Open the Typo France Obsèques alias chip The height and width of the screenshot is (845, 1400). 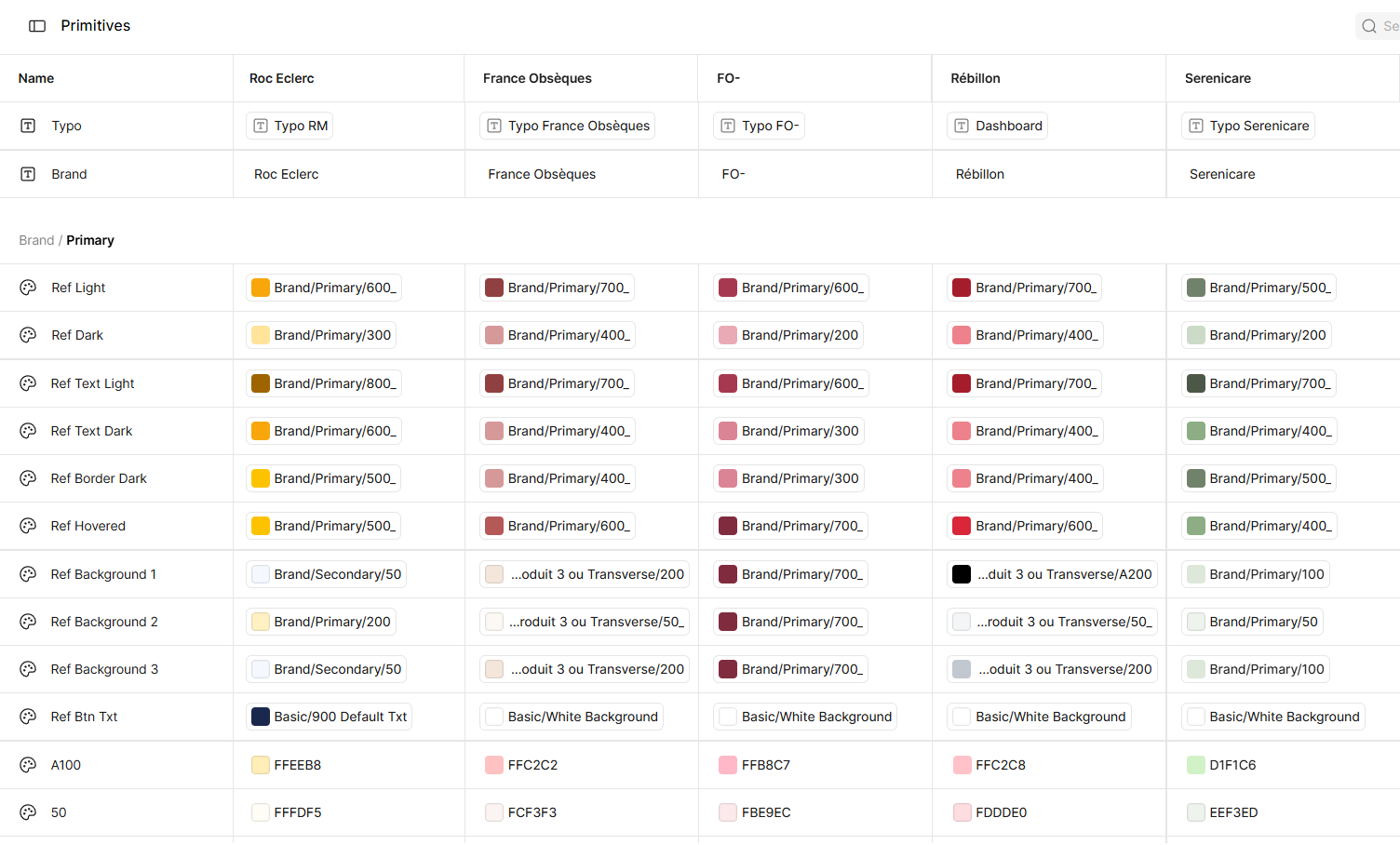568,126
